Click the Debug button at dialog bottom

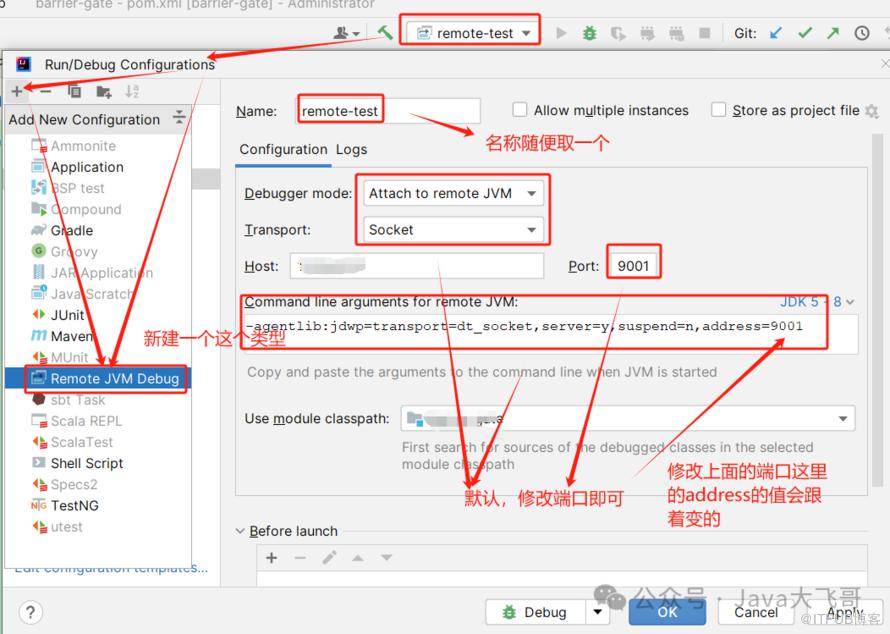coord(535,612)
